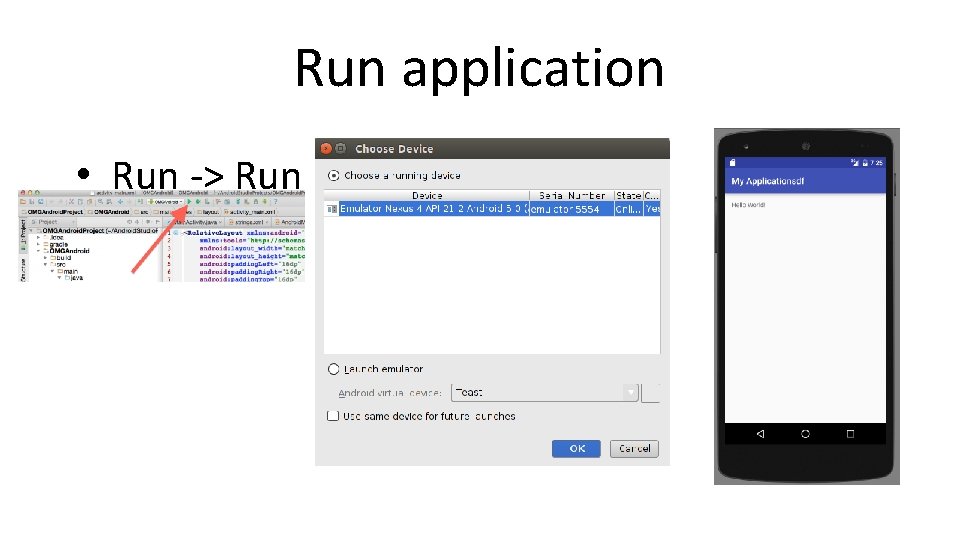Screen dimensions: 960x540
Task: Open the OMGAndroid run configuration dropdown
Action: (165, 201)
